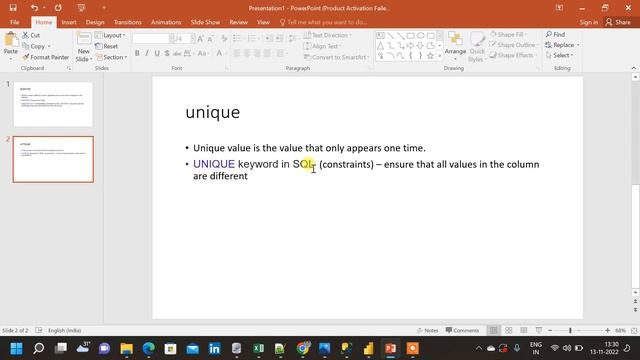
Task: Decrease font size with the shrink icon
Action: click(210, 39)
